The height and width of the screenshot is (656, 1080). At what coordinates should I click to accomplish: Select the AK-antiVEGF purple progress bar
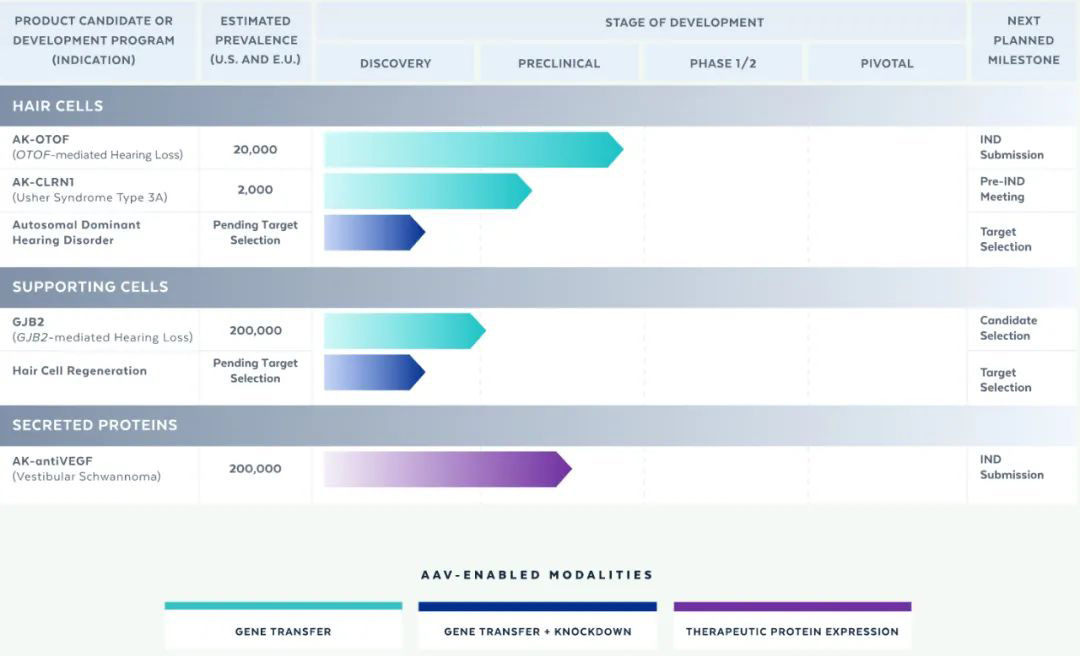coord(446,469)
